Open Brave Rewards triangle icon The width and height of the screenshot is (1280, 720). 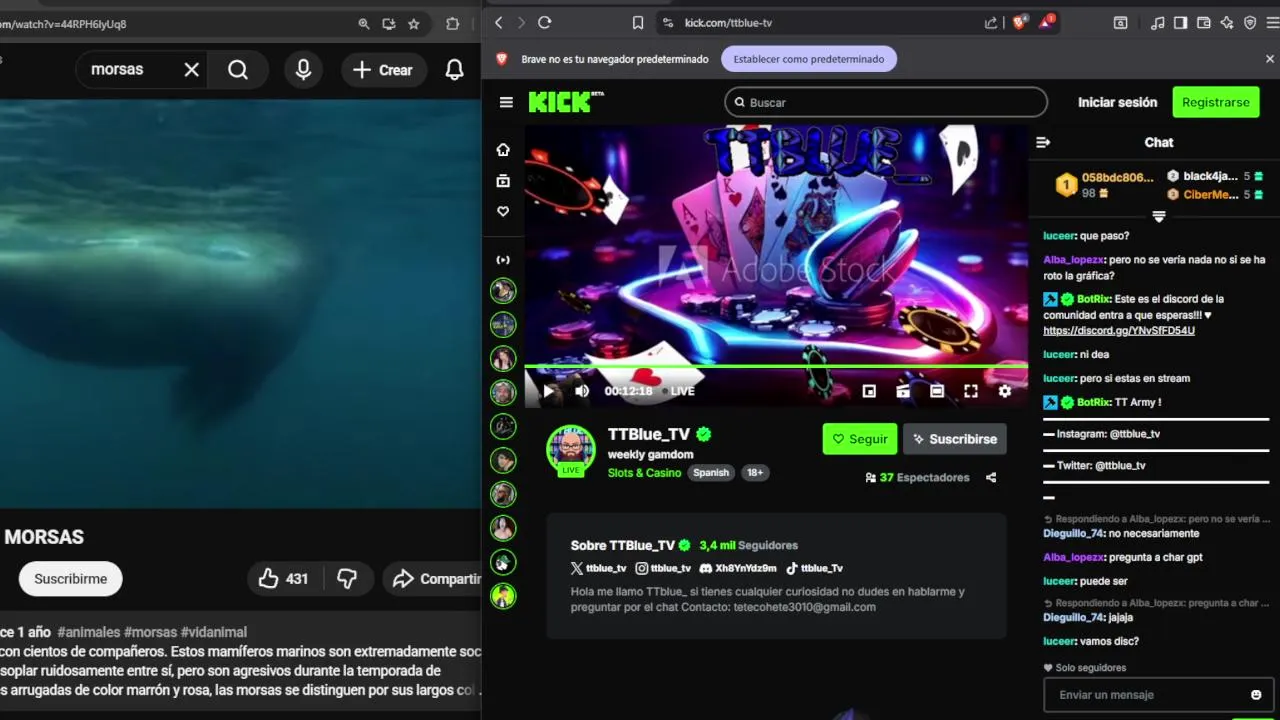coord(1047,22)
